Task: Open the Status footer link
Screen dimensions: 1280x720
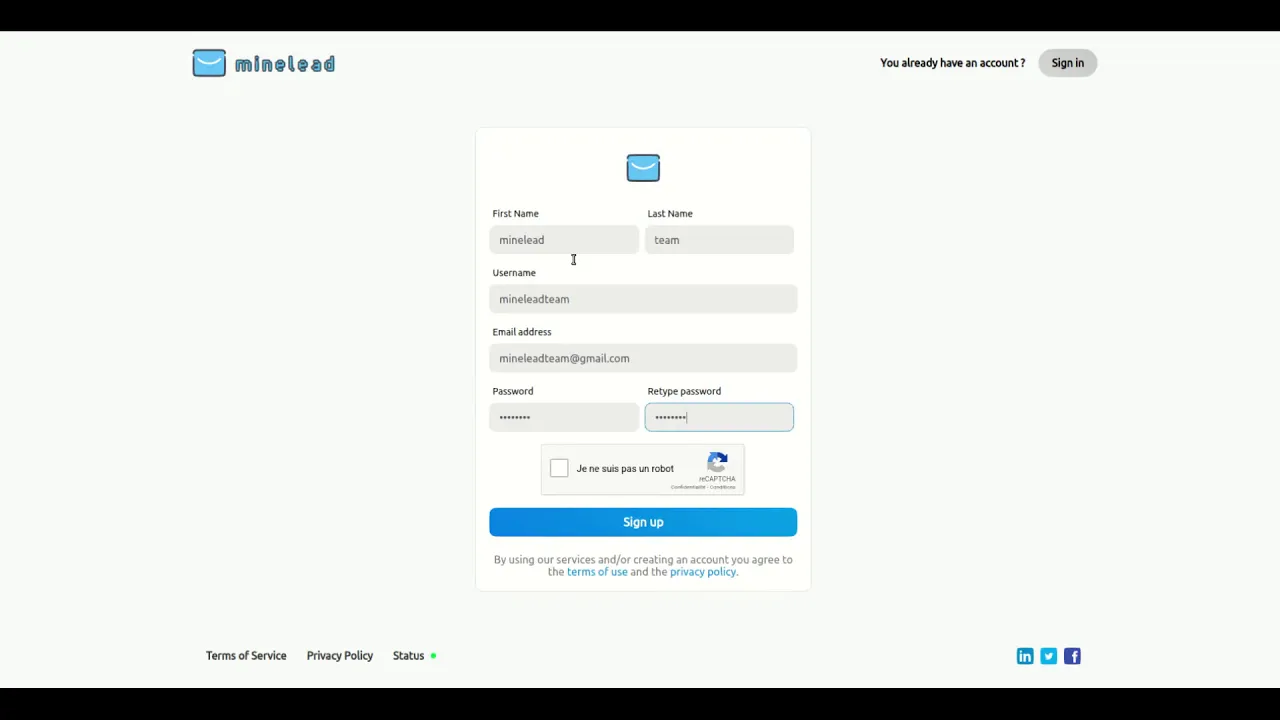Action: (x=408, y=656)
